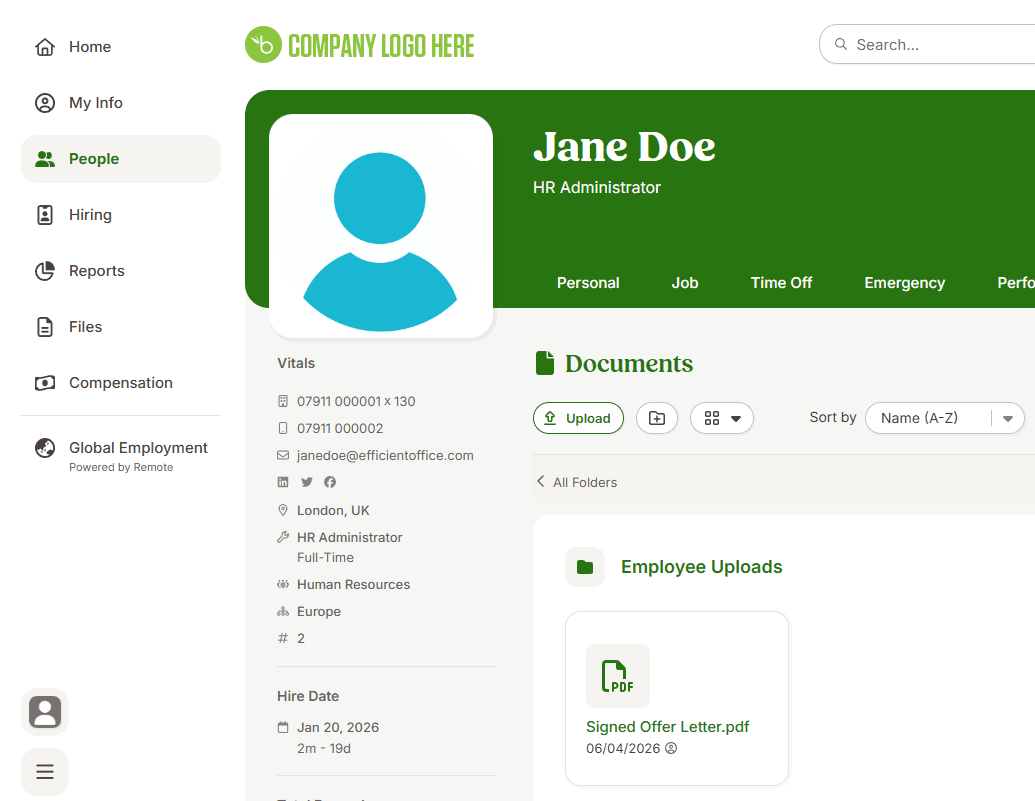Go back to All Folders
This screenshot has width=1035, height=801.
tap(576, 482)
